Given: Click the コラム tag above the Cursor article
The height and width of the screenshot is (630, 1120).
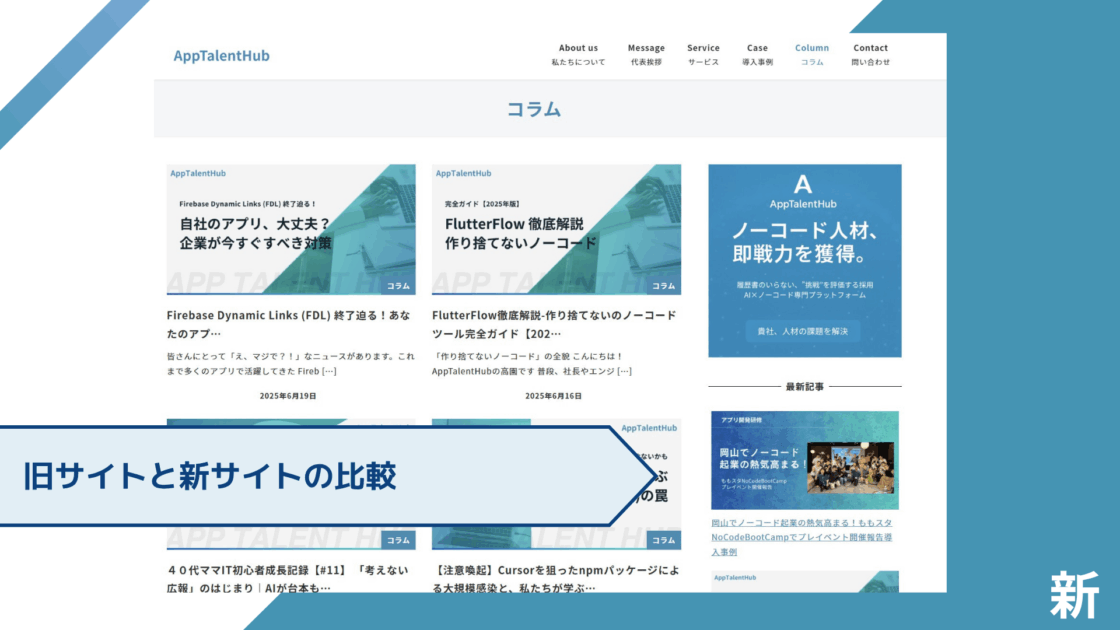Looking at the screenshot, I should tap(664, 541).
